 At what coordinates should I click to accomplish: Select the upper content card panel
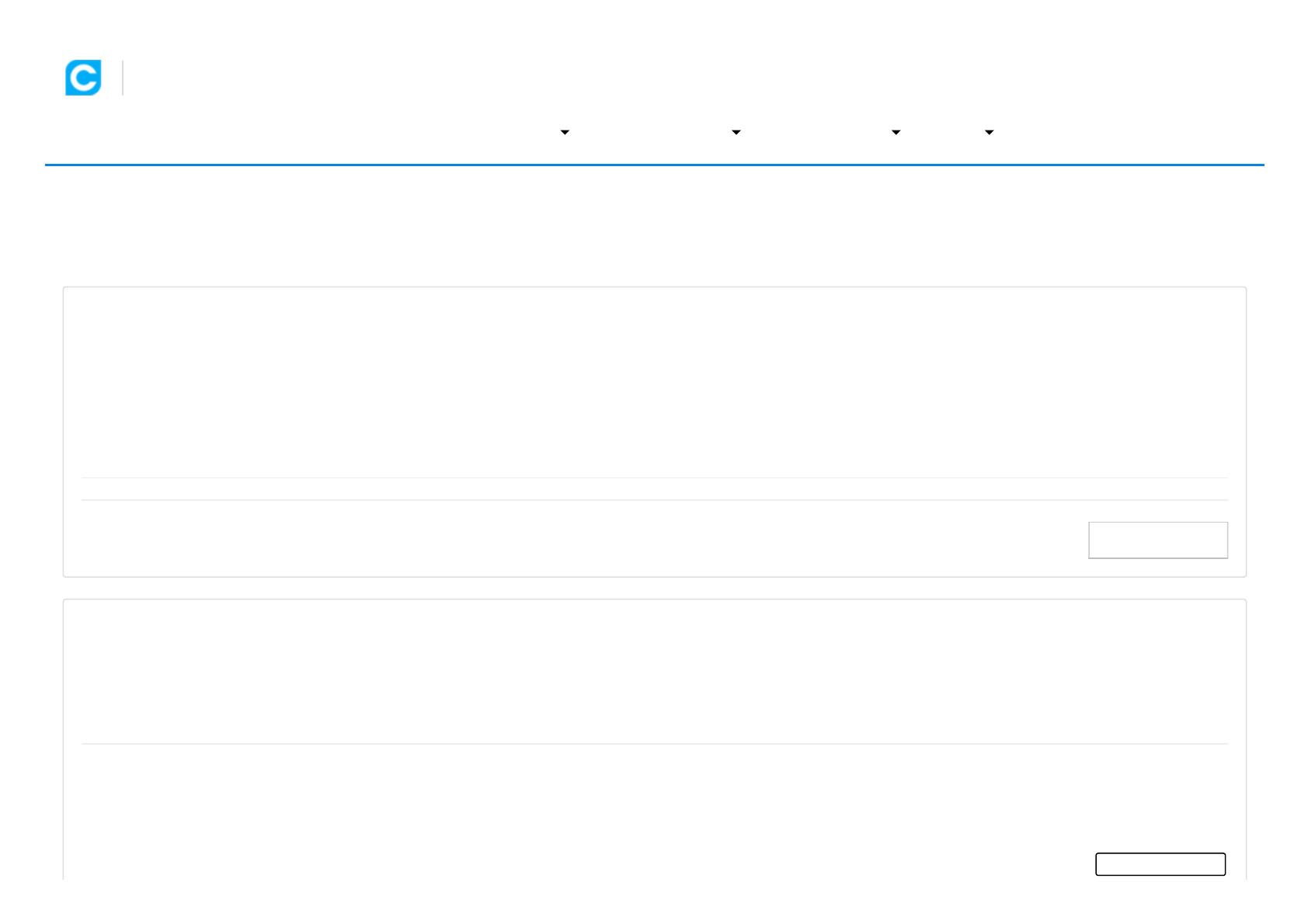point(655,432)
